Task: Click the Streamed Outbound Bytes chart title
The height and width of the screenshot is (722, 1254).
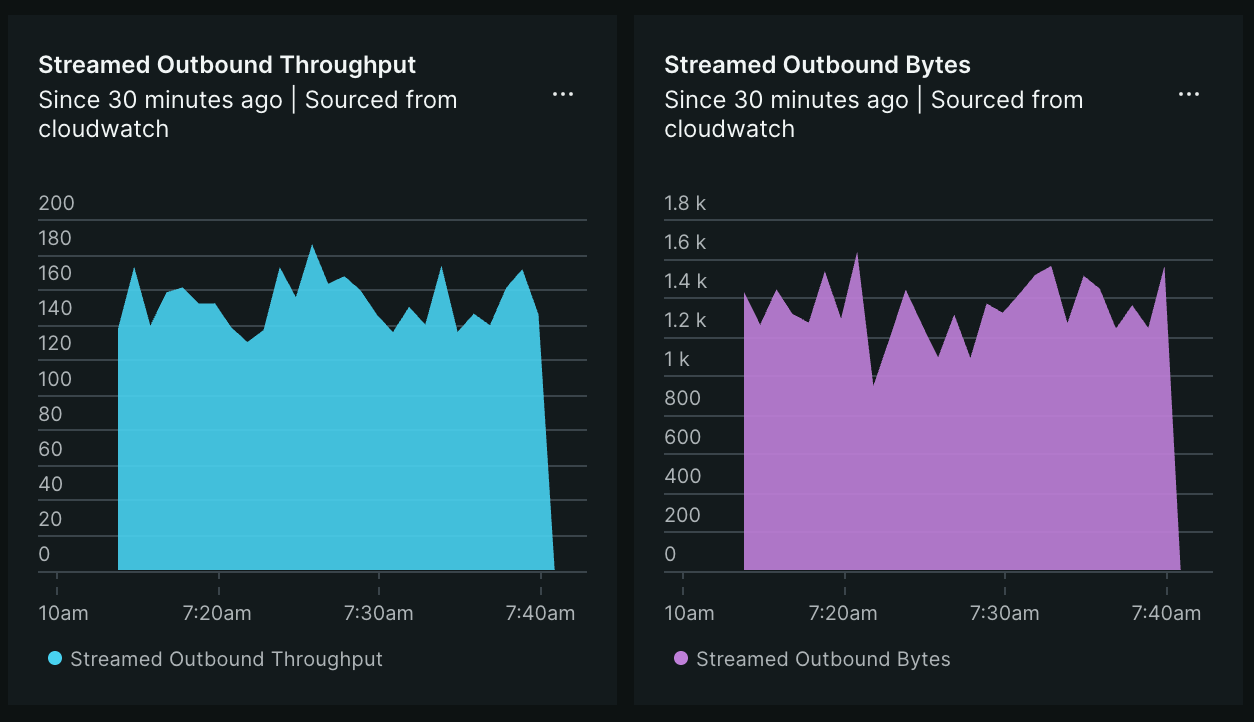Action: (817, 65)
